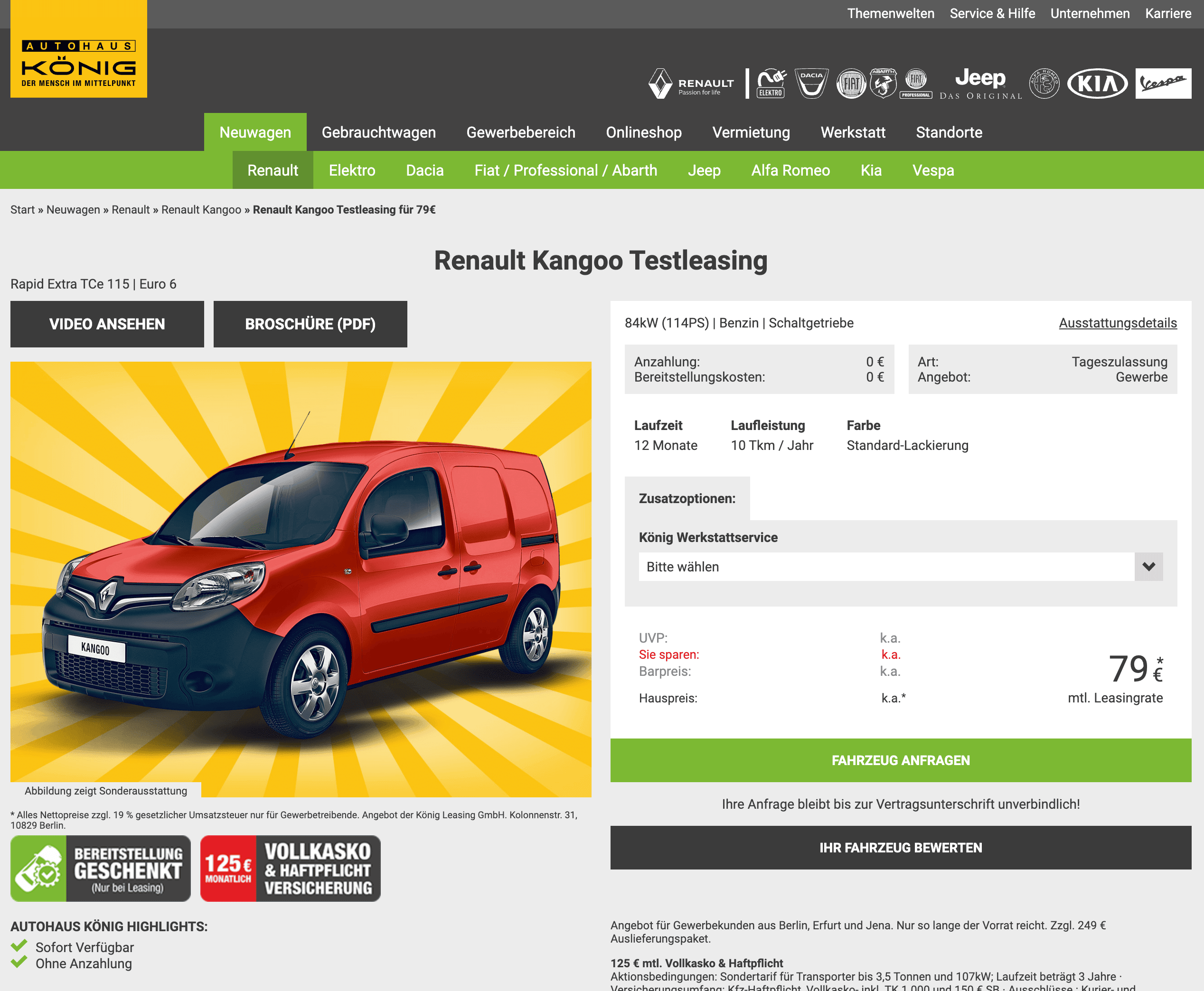Go to the Onlineshop
Image resolution: width=1204 pixels, height=991 pixels.
(643, 132)
